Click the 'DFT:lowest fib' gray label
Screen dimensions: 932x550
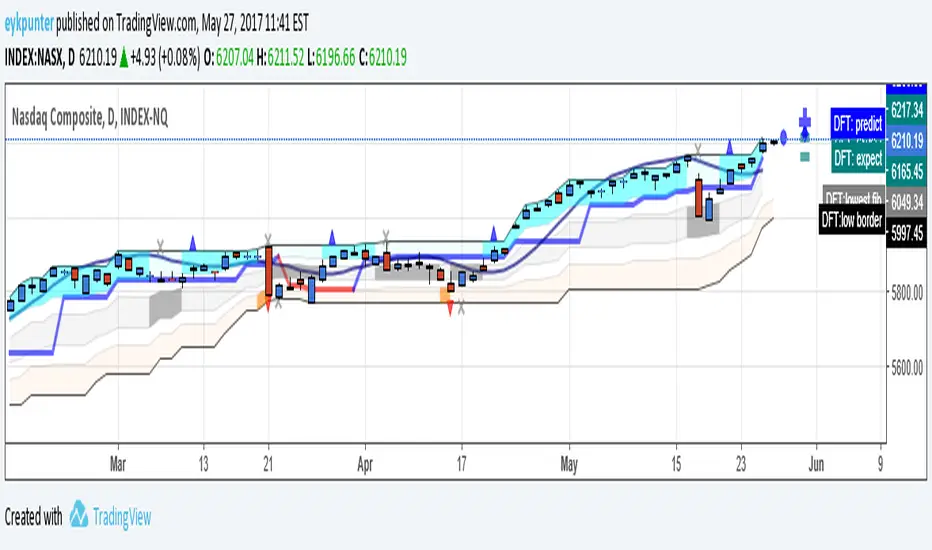853,198
